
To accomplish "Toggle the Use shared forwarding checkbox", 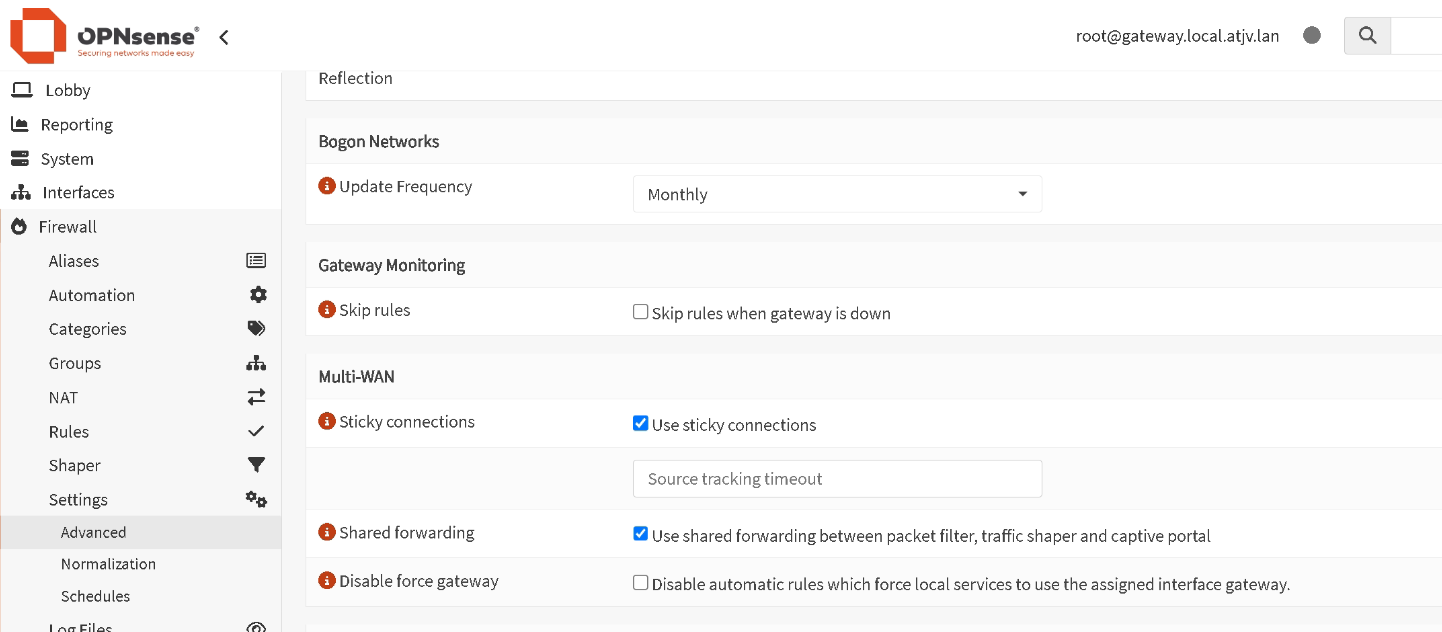I will [x=641, y=535].
